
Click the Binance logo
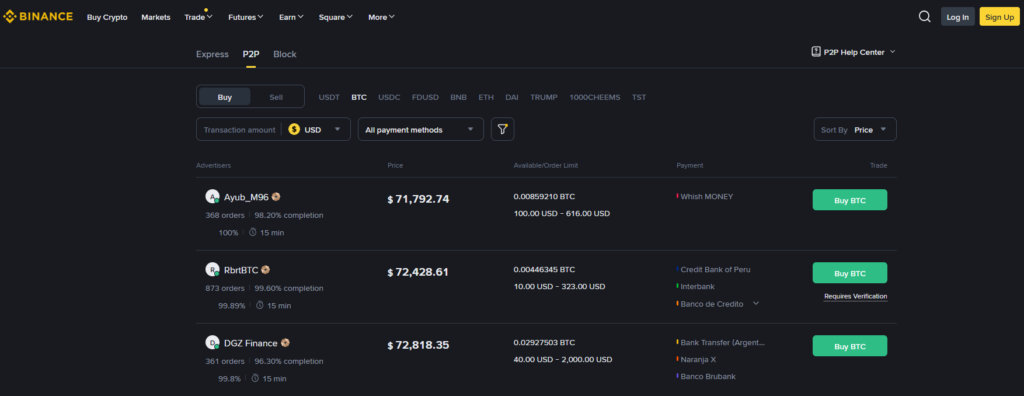[x=38, y=17]
